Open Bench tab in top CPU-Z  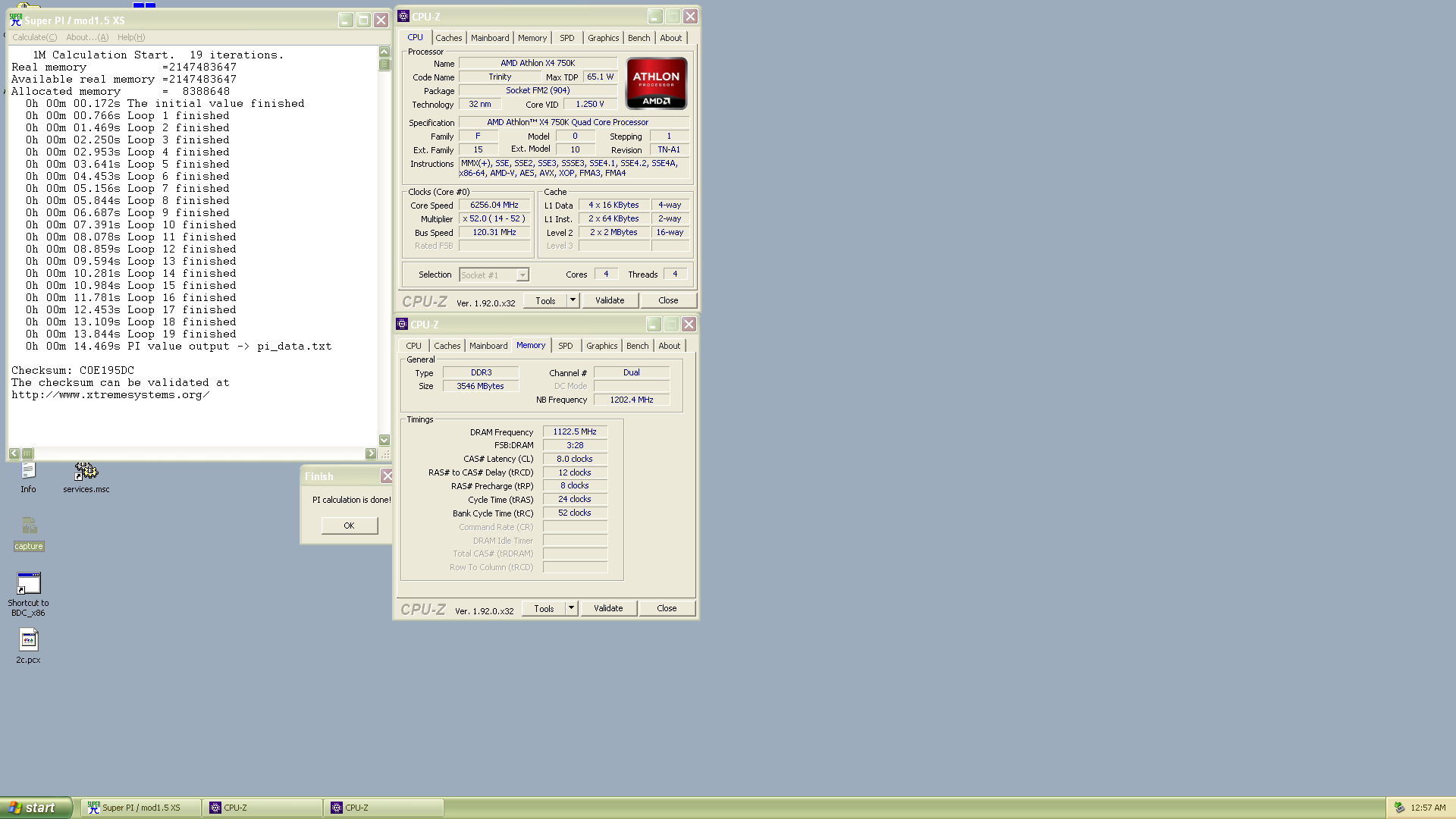coord(639,38)
